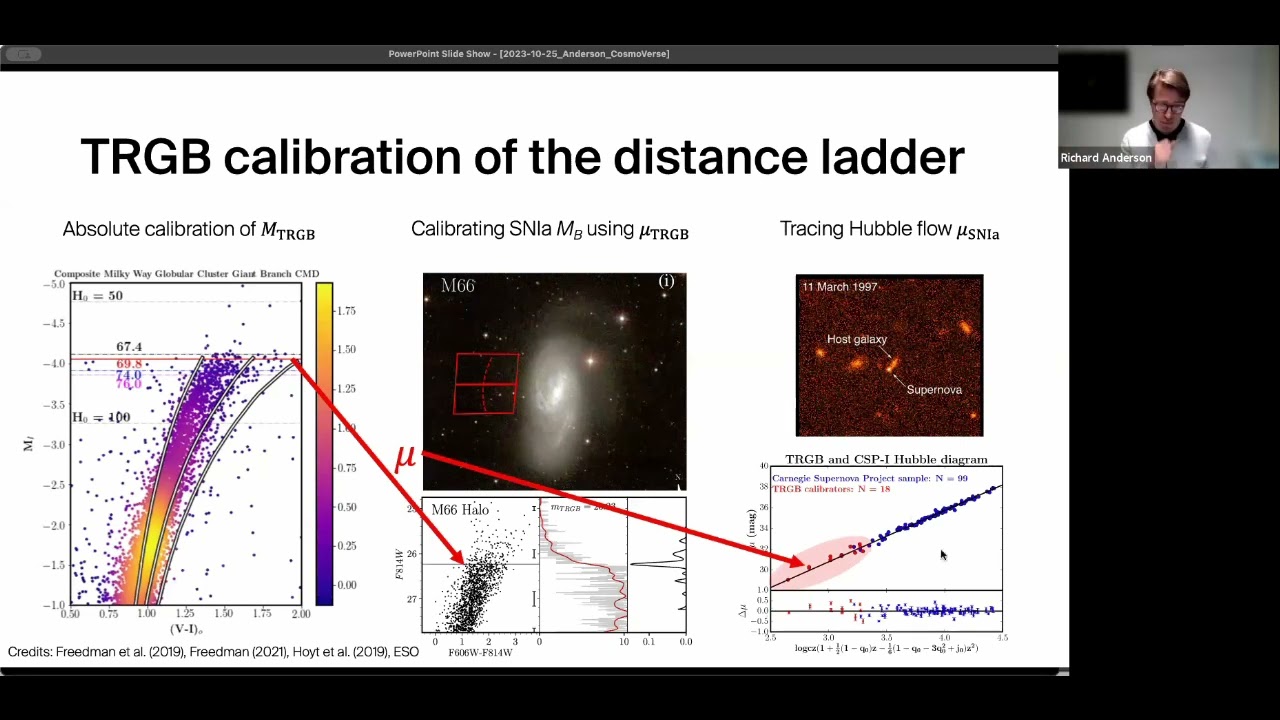Click the 'Supernova' annotation label
Screen dimensions: 1280x720
coord(934,389)
